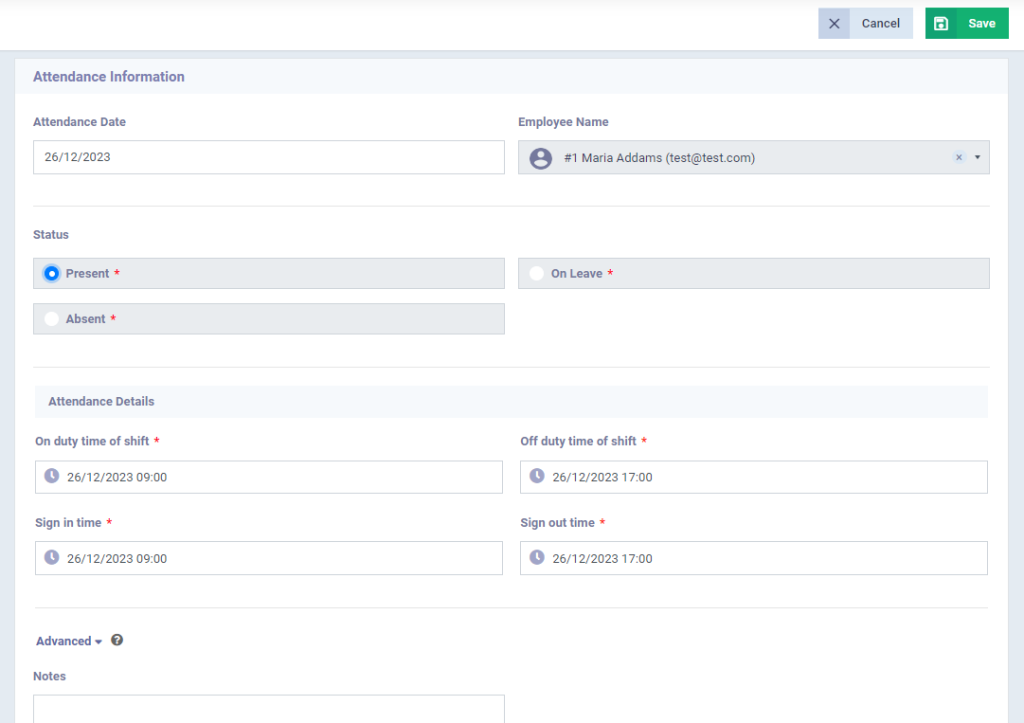
Task: Click clock icon in Off duty time field
Action: (x=537, y=476)
